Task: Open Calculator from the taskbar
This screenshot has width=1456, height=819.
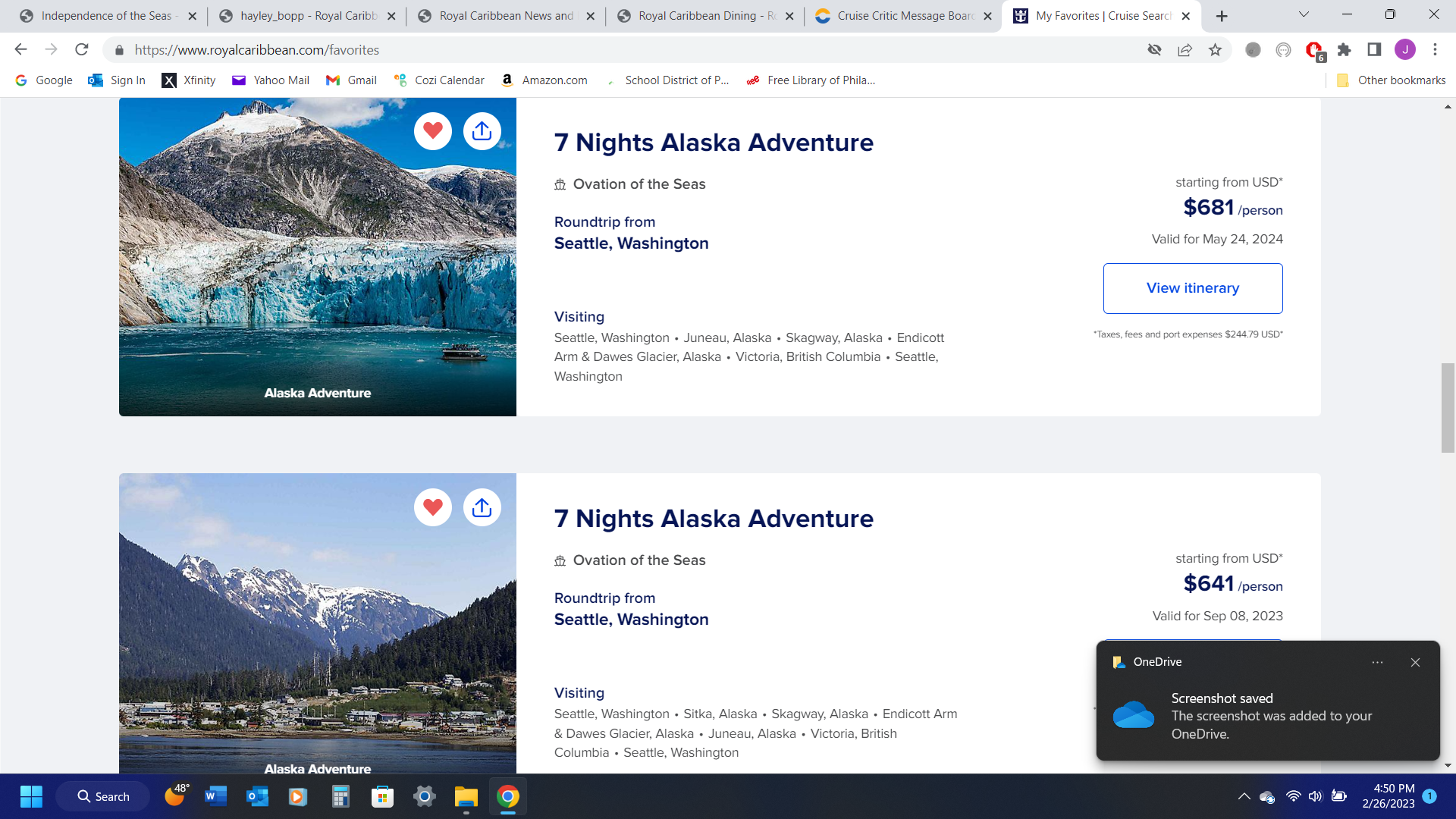Action: click(x=340, y=796)
